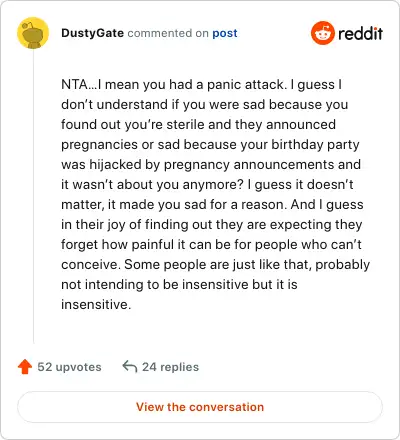Open the DustyGate user profile name

click(x=92, y=33)
